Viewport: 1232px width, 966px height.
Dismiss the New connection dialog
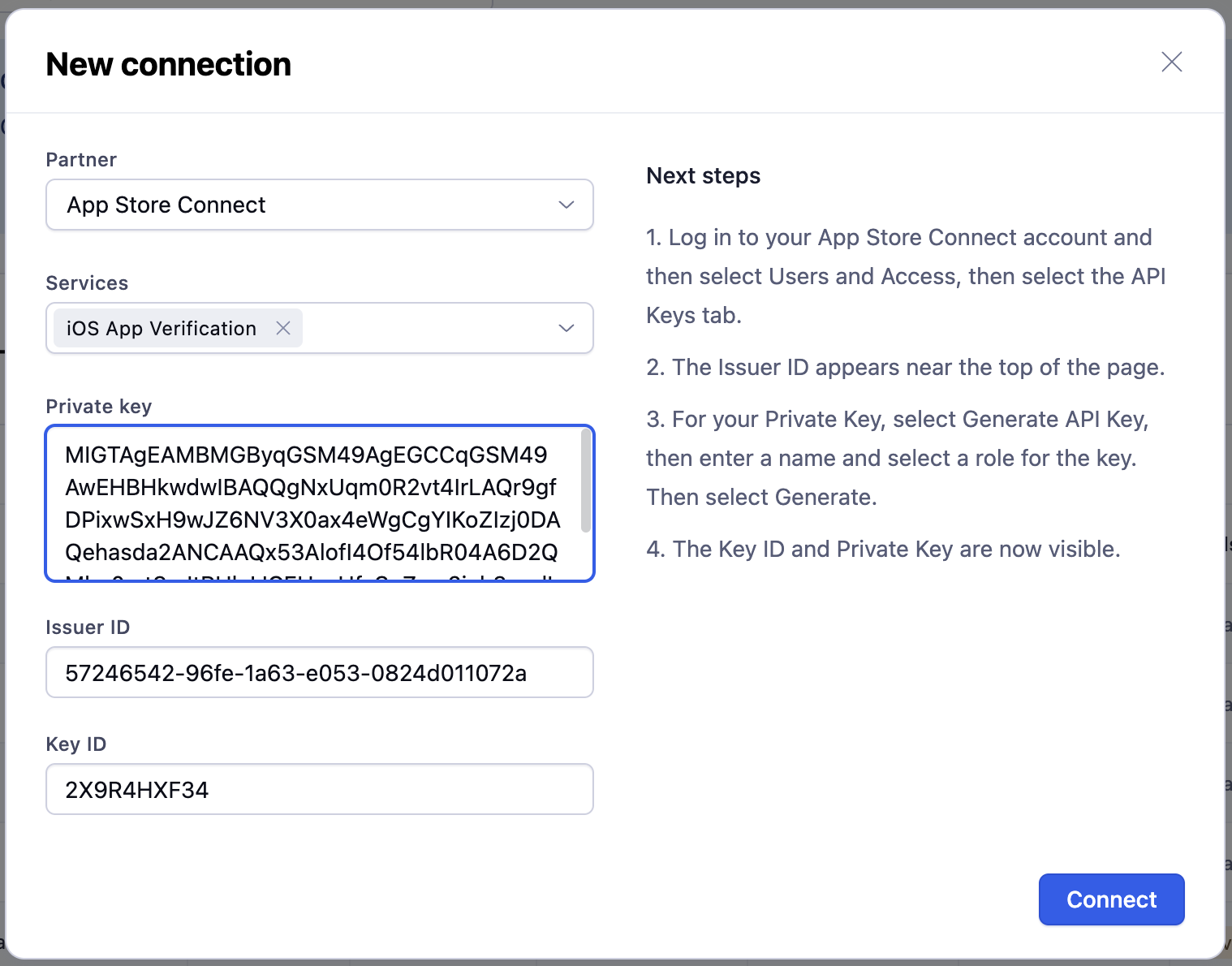pyautogui.click(x=1172, y=62)
